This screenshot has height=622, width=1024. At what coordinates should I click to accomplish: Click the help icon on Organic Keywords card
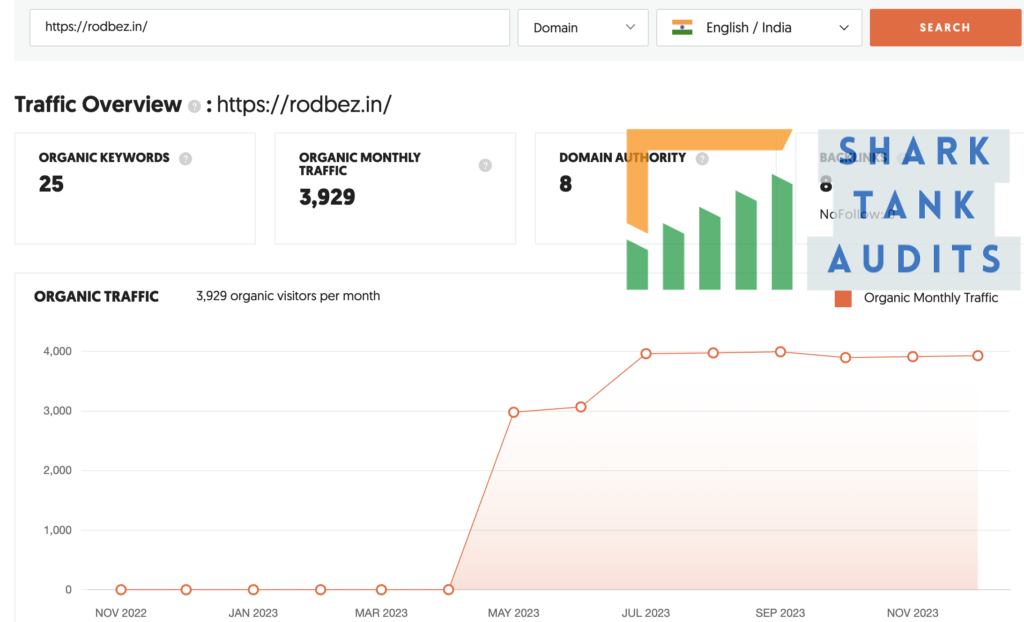[x=185, y=158]
